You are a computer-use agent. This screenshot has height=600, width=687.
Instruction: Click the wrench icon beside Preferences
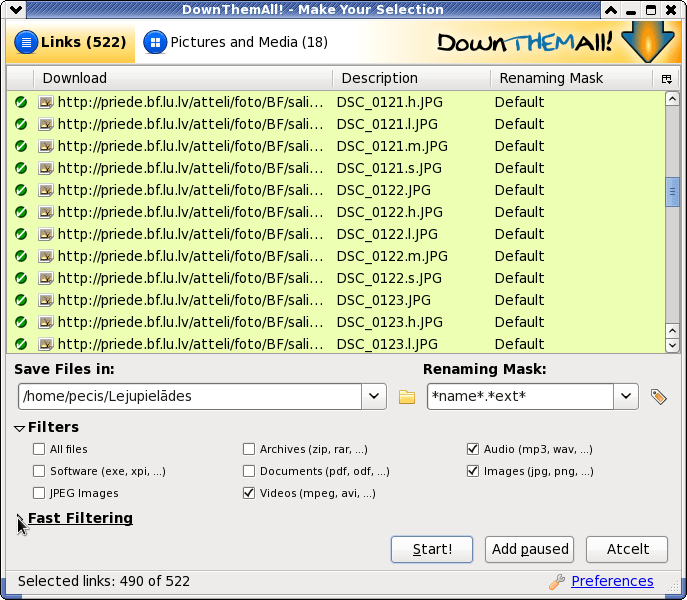point(557,582)
